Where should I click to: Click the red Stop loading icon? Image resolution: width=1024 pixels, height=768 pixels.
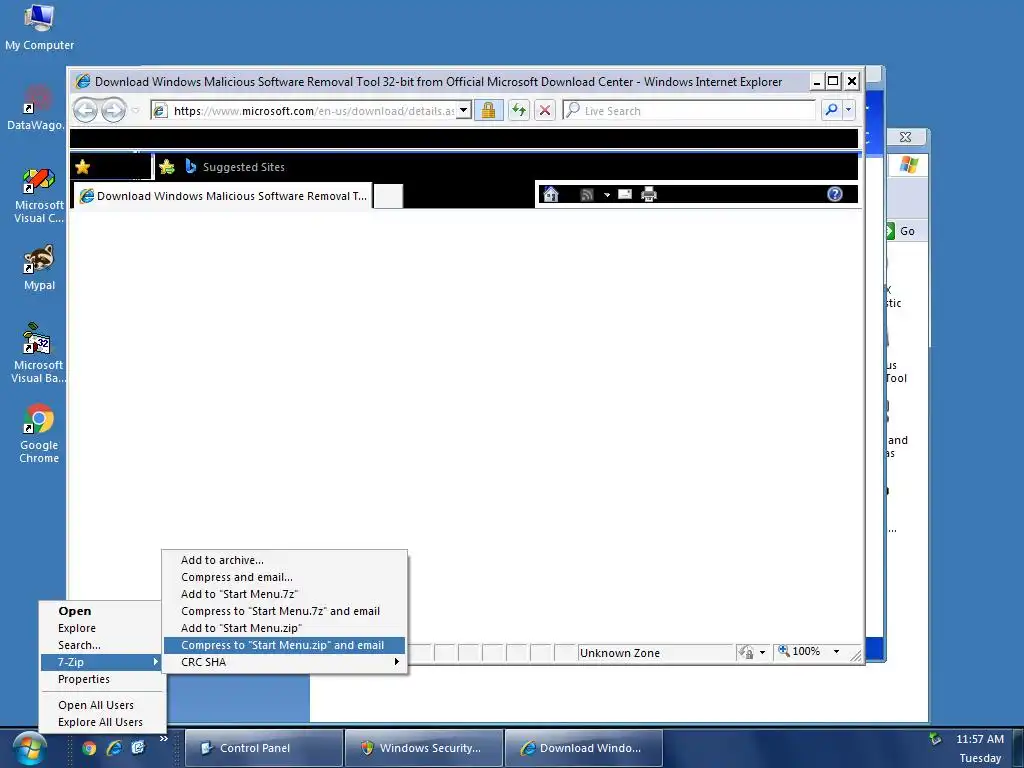(545, 110)
